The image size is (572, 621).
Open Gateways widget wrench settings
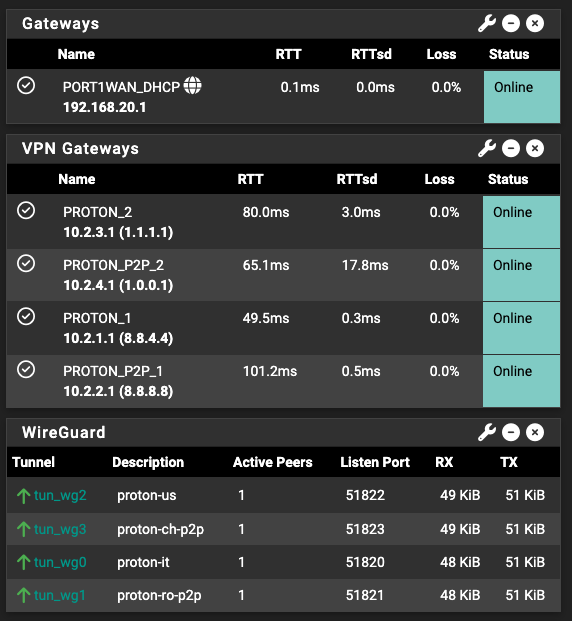(487, 23)
